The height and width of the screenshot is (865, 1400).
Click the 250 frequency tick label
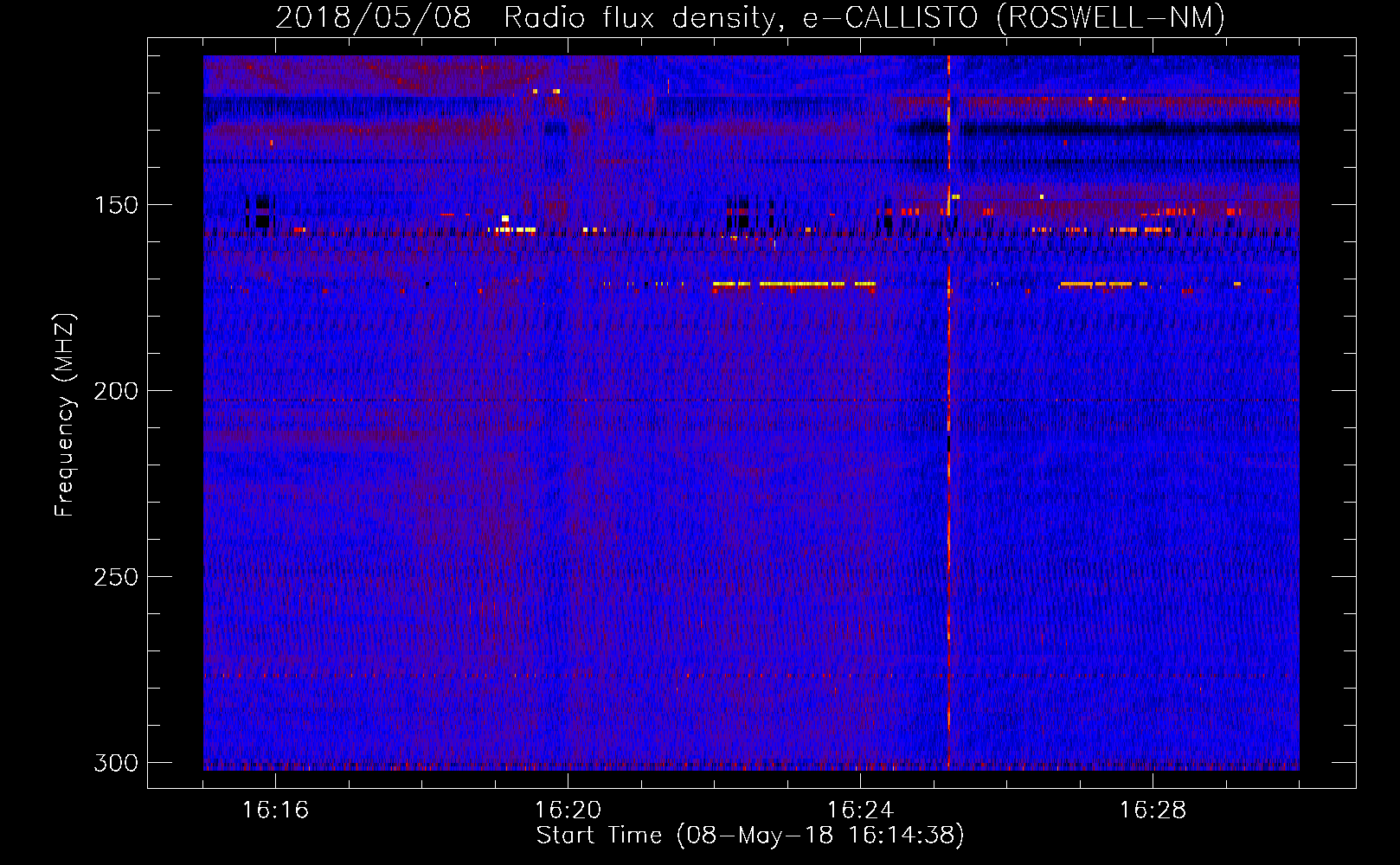pyautogui.click(x=116, y=577)
